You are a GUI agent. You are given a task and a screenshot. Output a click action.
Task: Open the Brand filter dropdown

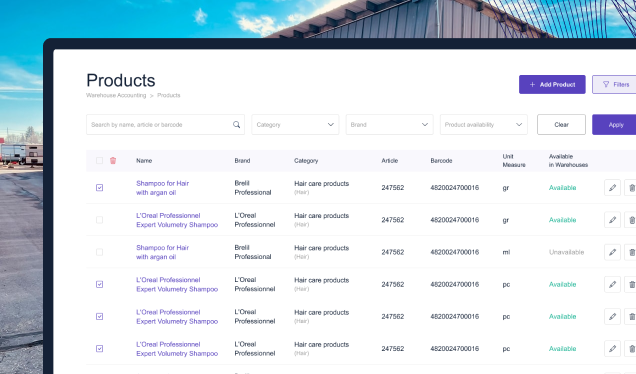(x=389, y=125)
